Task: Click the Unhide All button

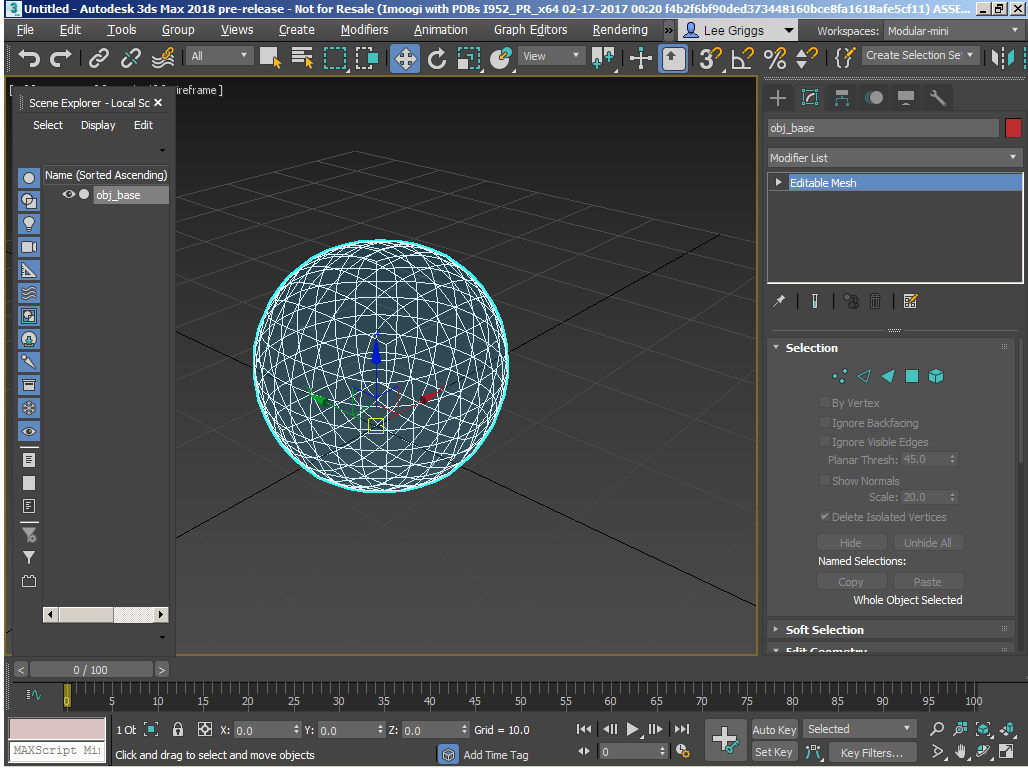Action: pyautogui.click(x=928, y=542)
